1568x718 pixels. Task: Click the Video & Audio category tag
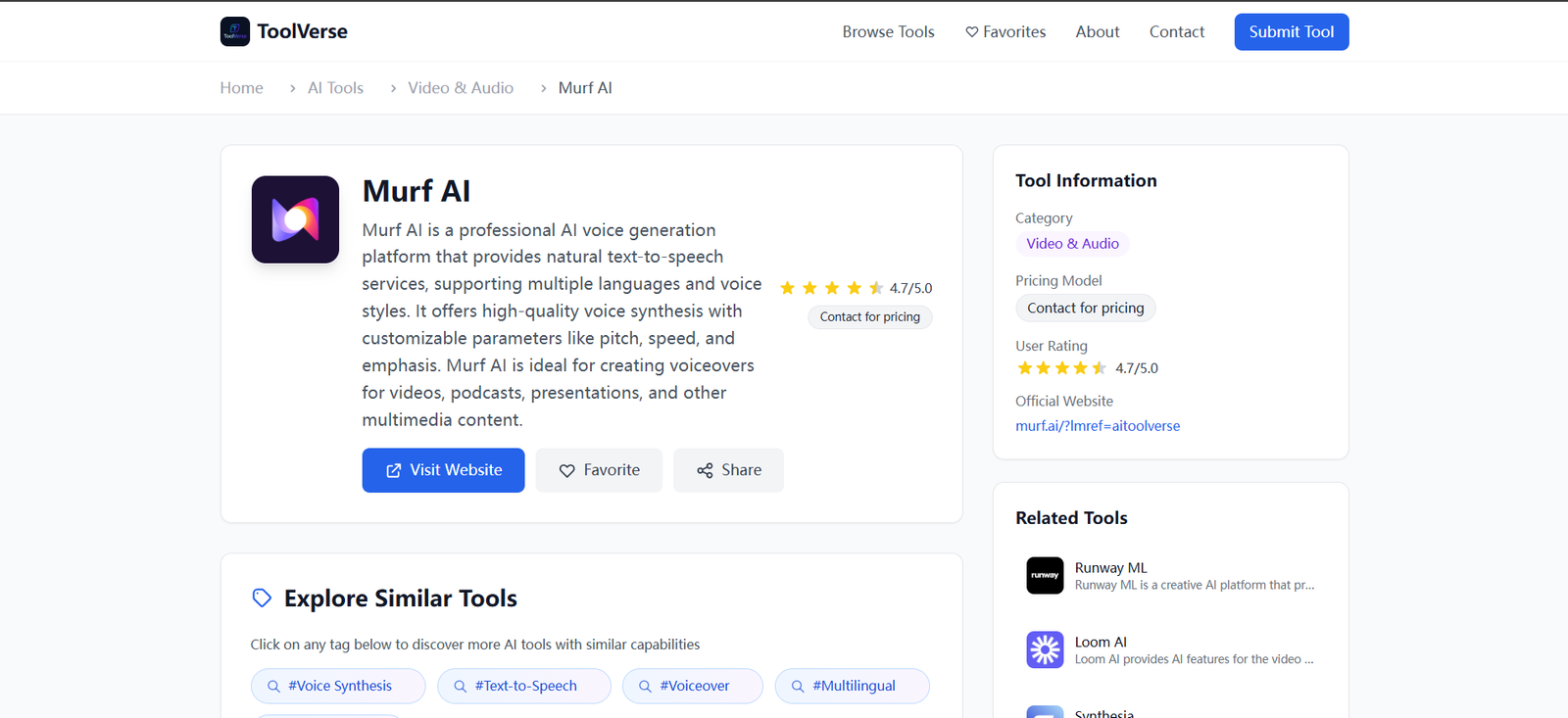[1072, 244]
